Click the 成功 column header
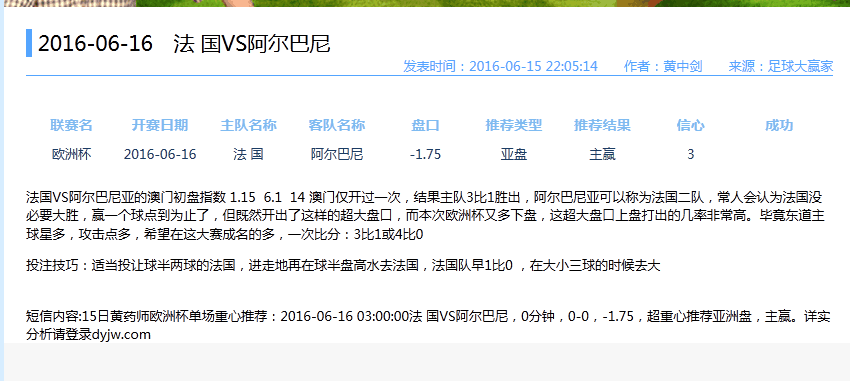This screenshot has width=850, height=381. 779,126
